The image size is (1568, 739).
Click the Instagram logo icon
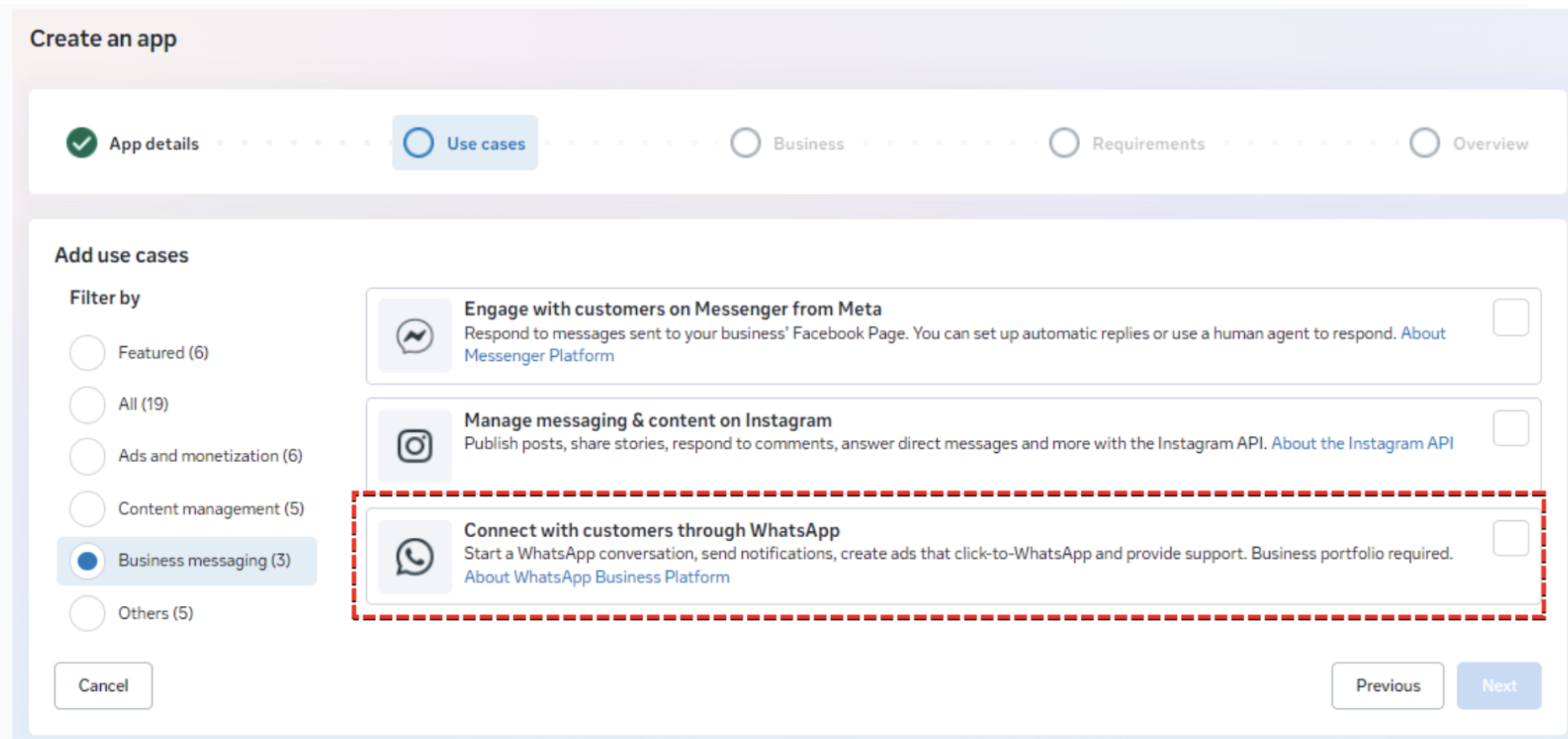tap(415, 445)
